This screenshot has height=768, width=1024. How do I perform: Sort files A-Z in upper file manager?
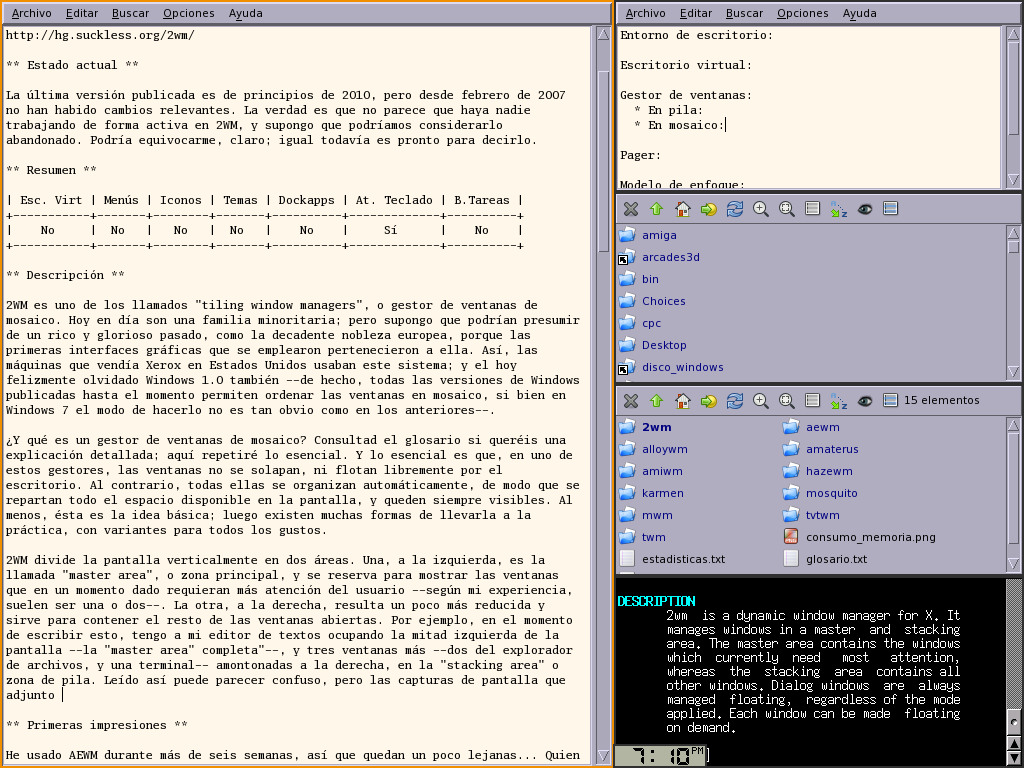tap(839, 209)
